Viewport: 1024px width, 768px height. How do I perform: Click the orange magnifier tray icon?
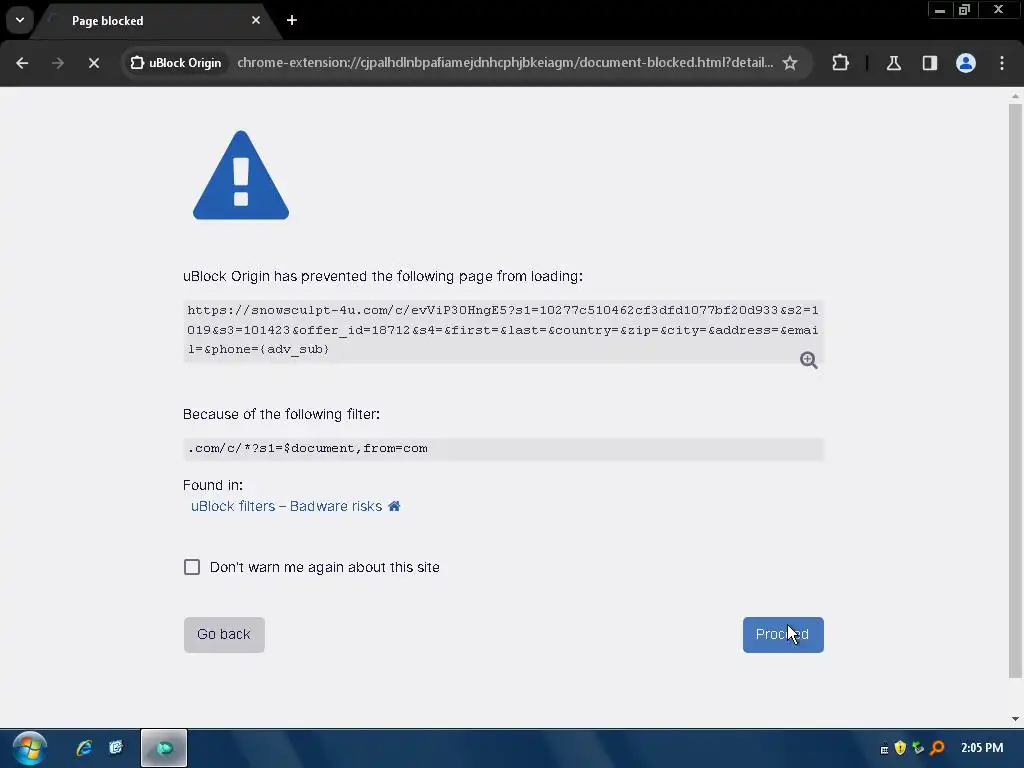(937, 748)
